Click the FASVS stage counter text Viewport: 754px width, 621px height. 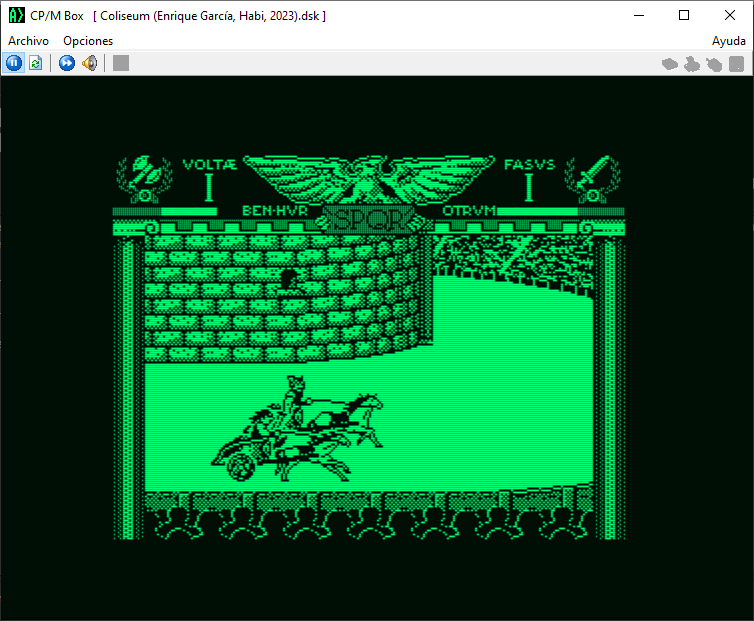(529, 165)
